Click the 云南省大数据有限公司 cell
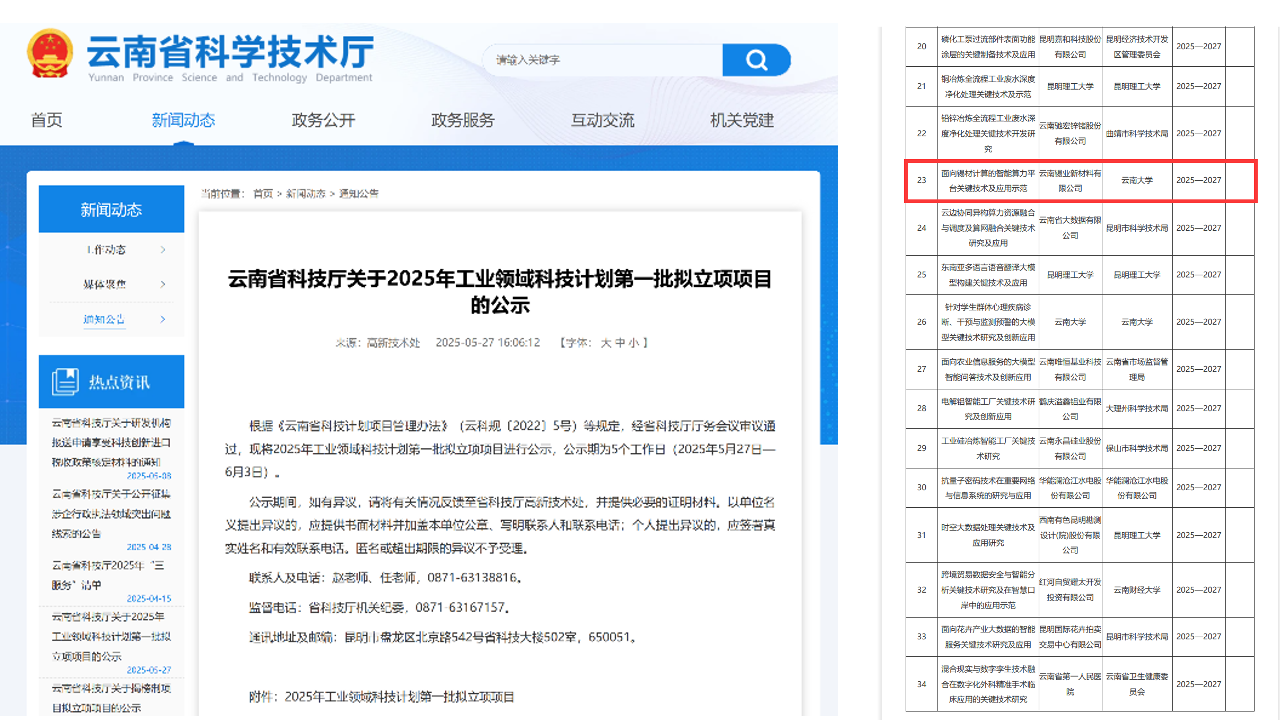 (x=1070, y=227)
